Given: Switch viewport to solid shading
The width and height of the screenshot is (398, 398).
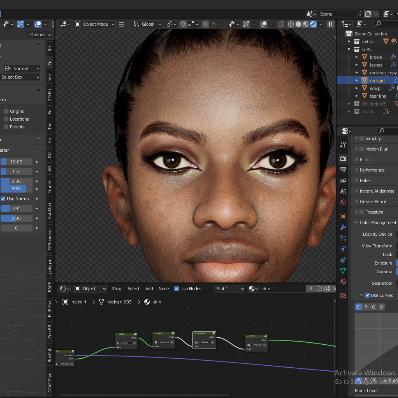Looking at the screenshot, I should 298,24.
